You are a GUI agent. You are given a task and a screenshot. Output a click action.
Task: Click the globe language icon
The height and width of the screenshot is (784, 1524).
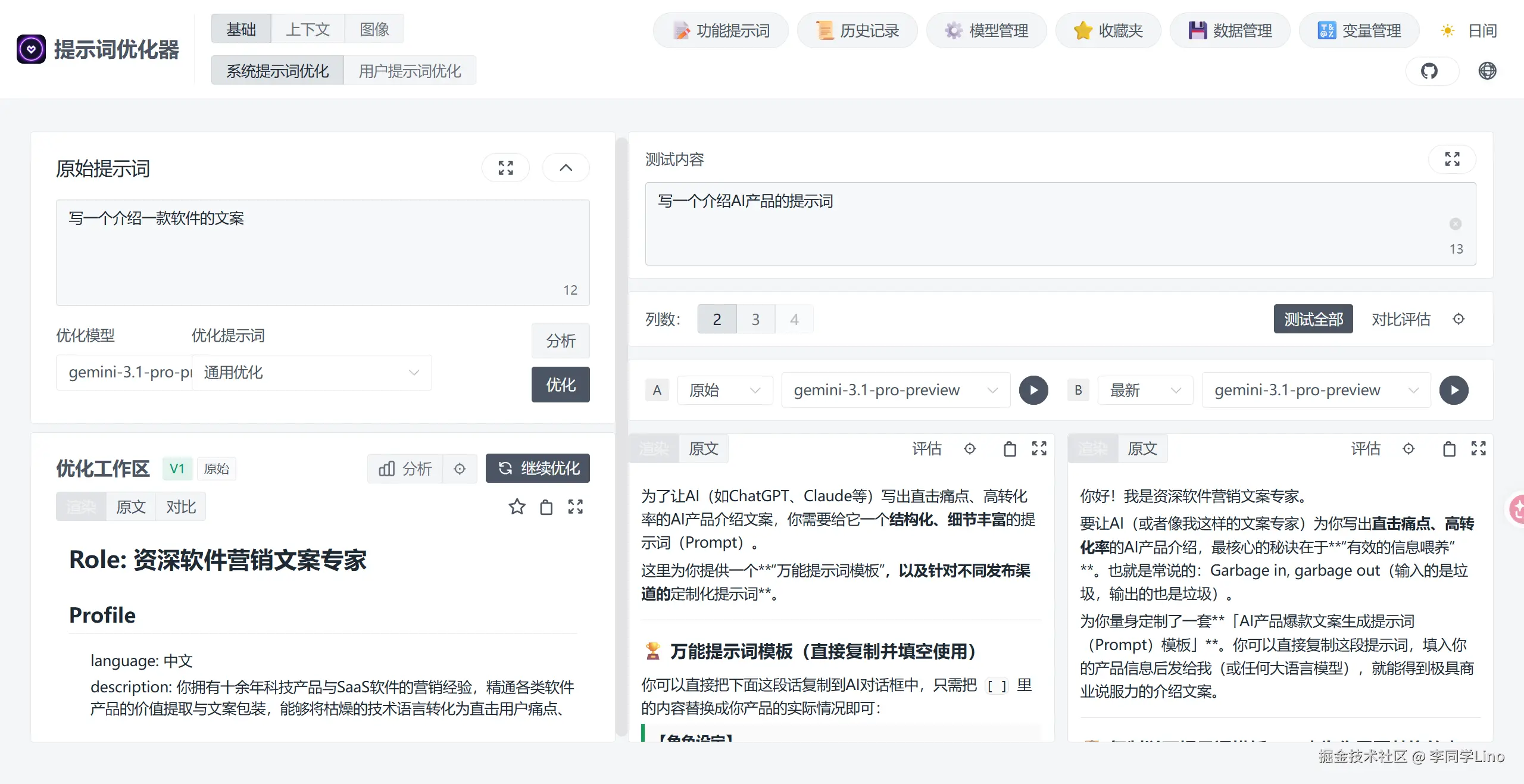tap(1487, 71)
